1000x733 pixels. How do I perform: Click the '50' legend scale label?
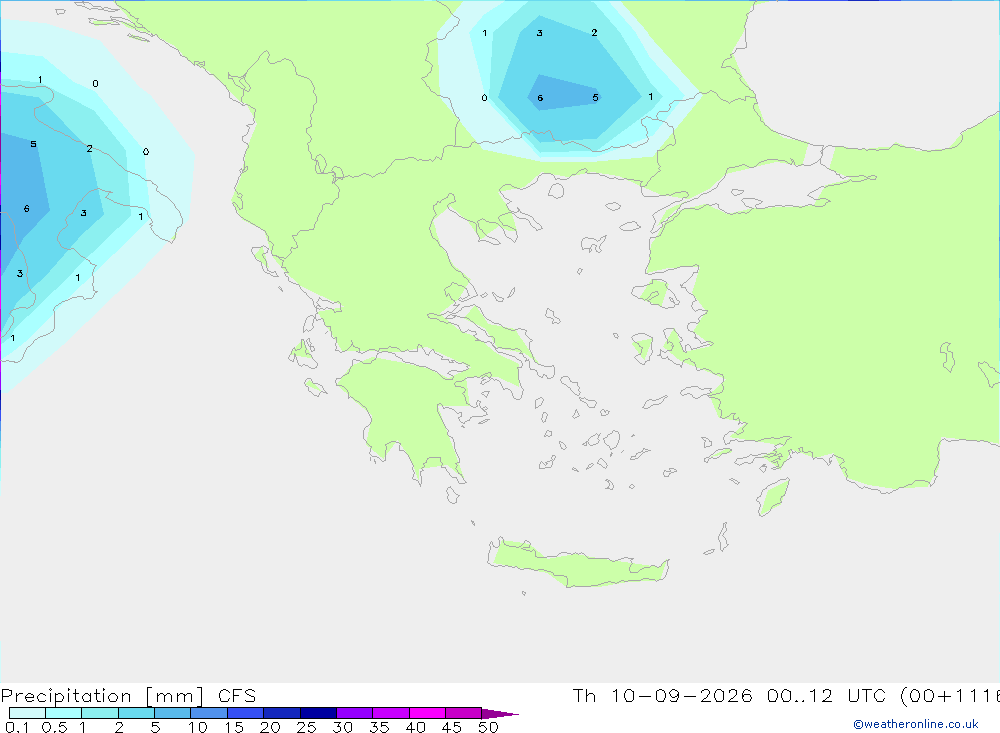point(489,727)
